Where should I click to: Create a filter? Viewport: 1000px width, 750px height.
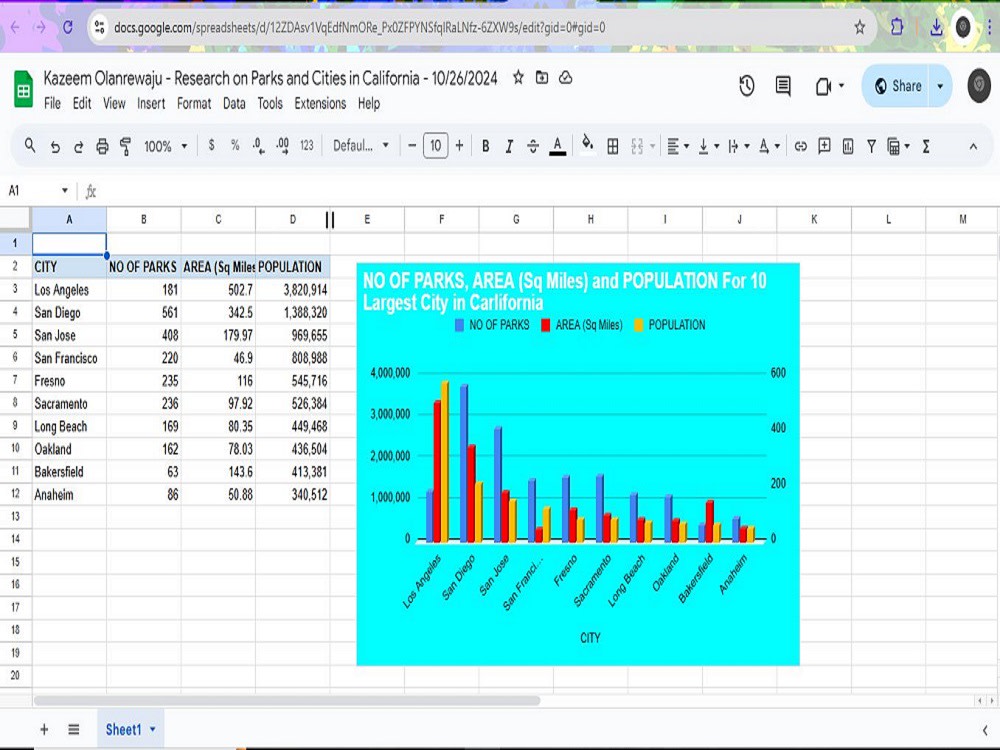871,147
